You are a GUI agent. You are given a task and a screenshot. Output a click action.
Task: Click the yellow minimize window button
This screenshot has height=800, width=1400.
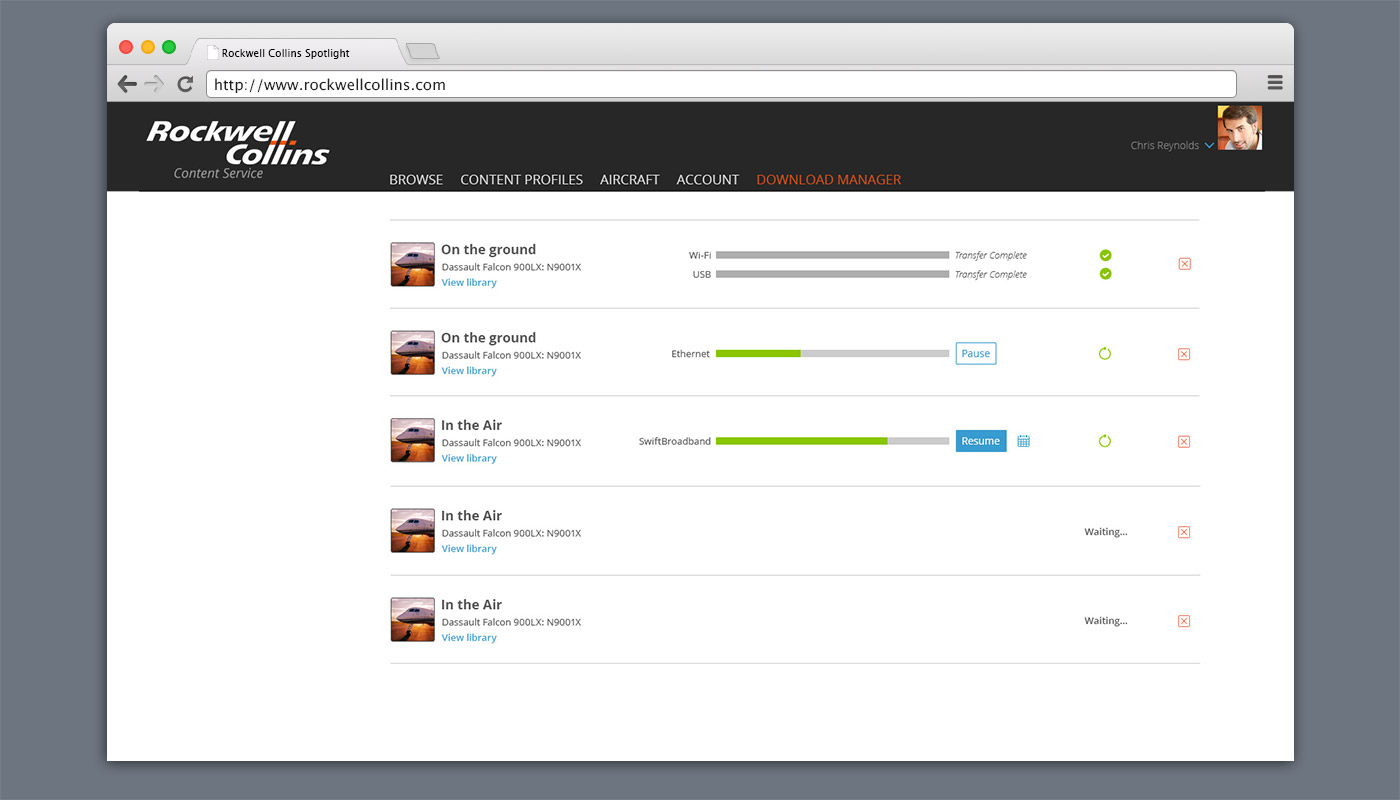(148, 47)
